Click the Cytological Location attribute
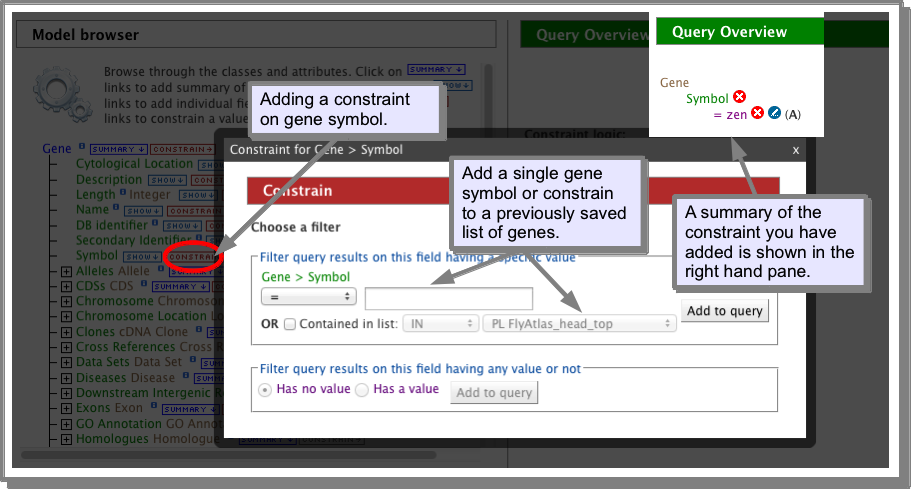This screenshot has width=911, height=489. tap(134, 164)
